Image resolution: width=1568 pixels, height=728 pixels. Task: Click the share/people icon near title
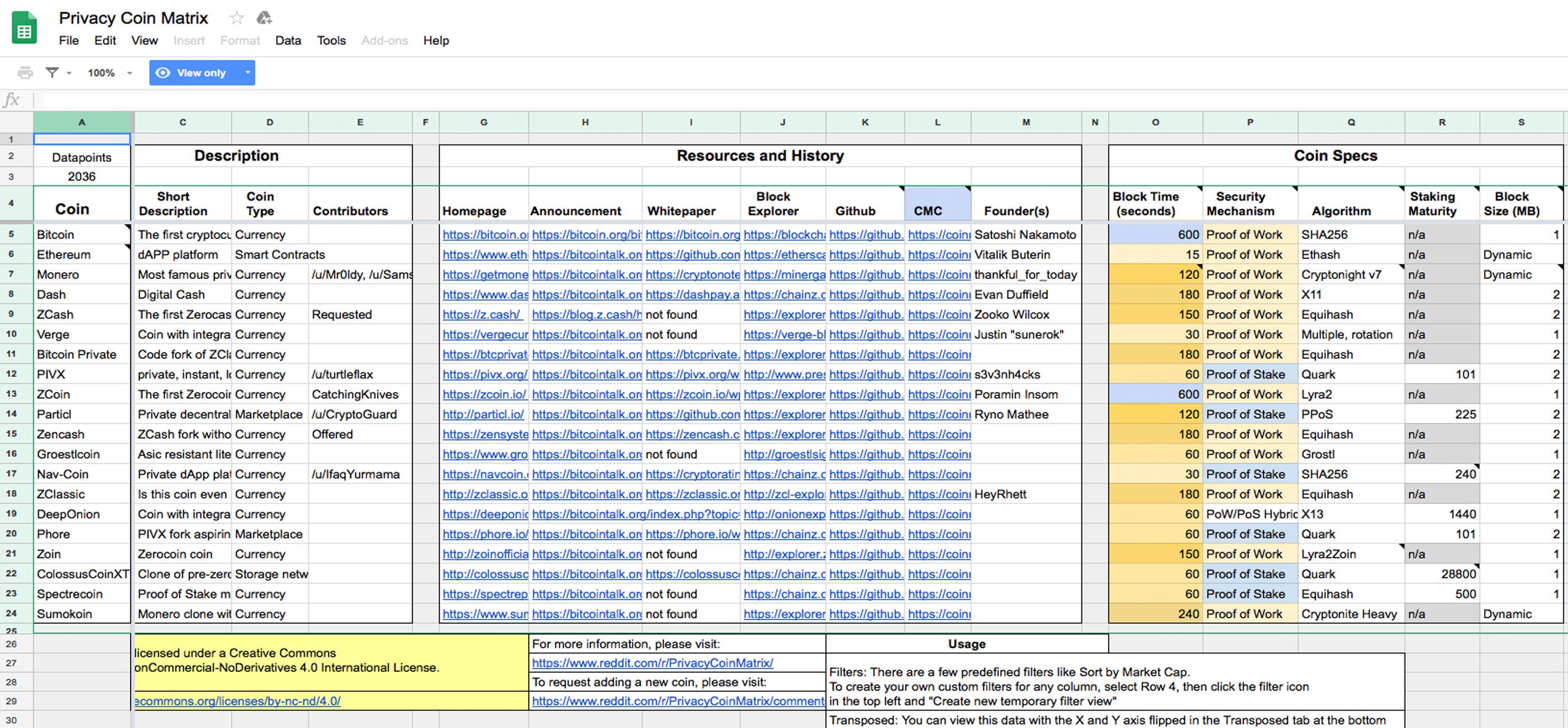click(x=264, y=18)
